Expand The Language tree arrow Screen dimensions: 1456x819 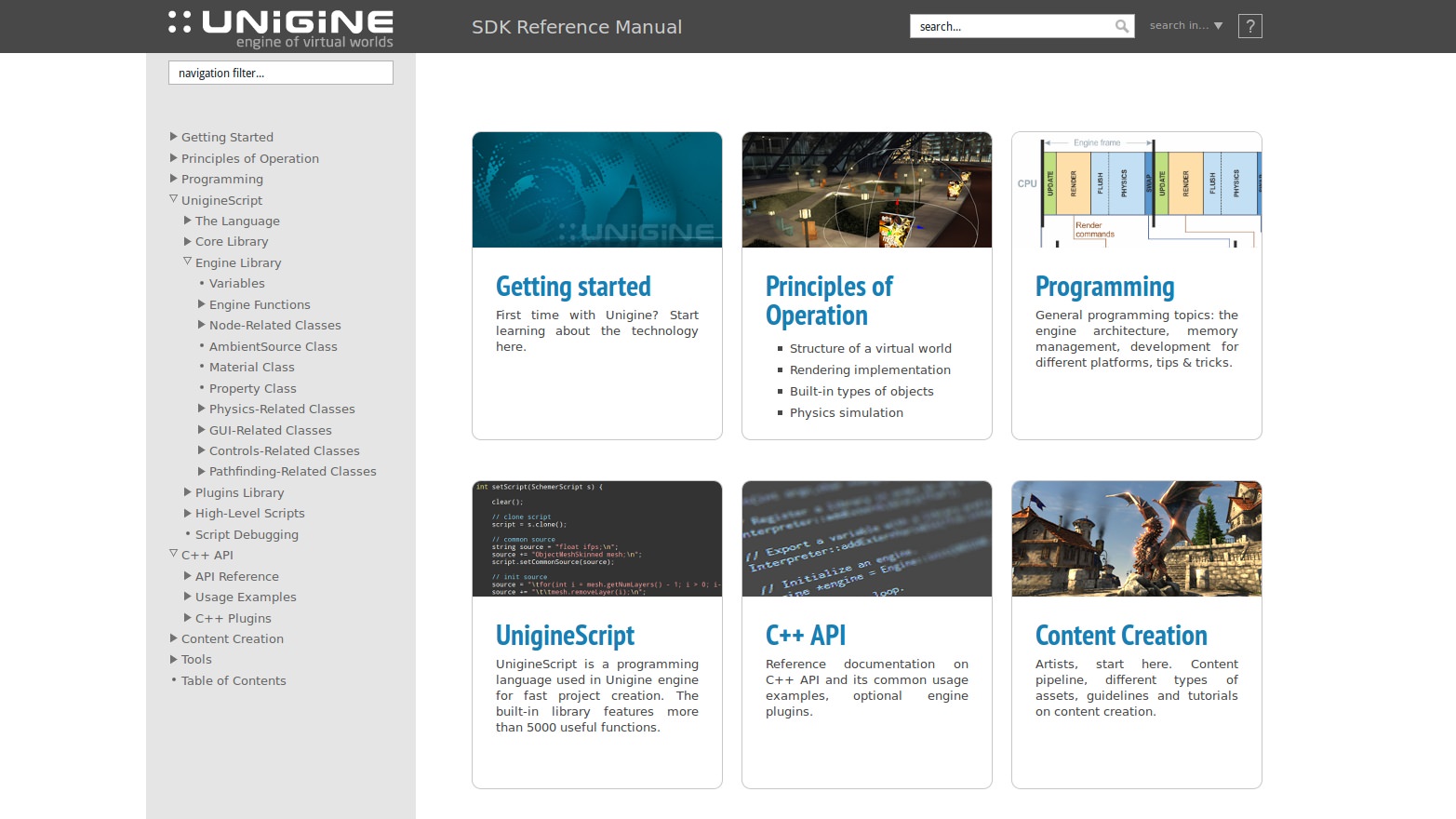click(x=187, y=221)
